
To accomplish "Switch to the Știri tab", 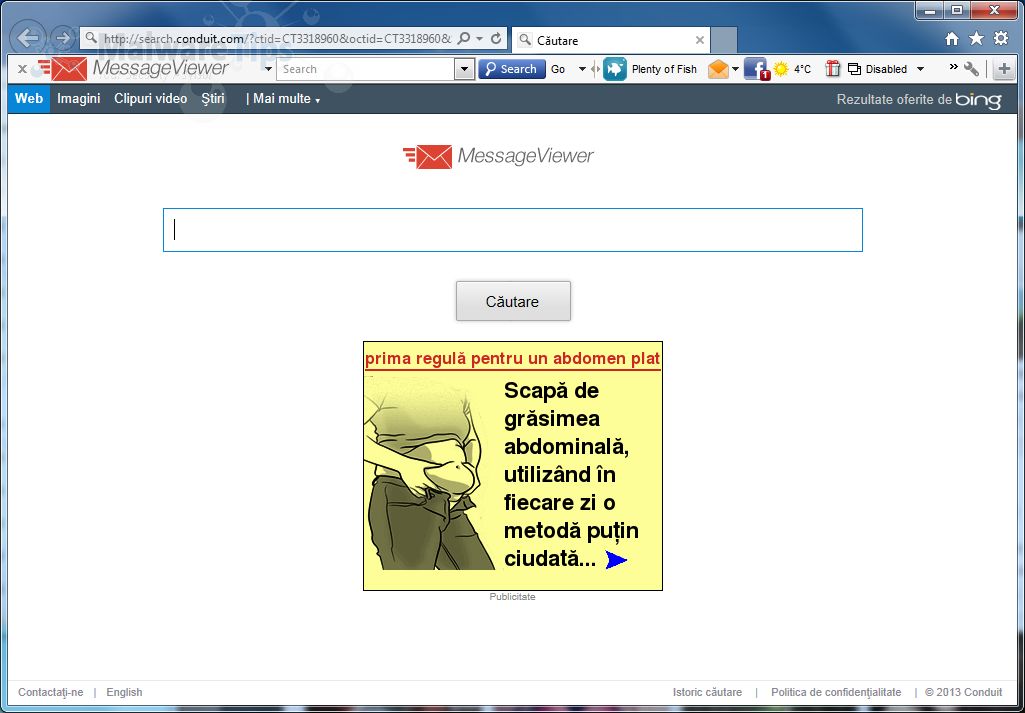I will coord(212,99).
